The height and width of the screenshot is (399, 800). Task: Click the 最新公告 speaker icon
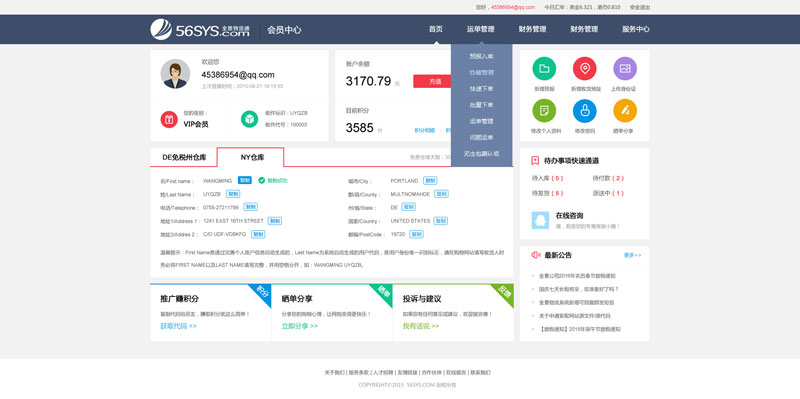[x=535, y=255]
